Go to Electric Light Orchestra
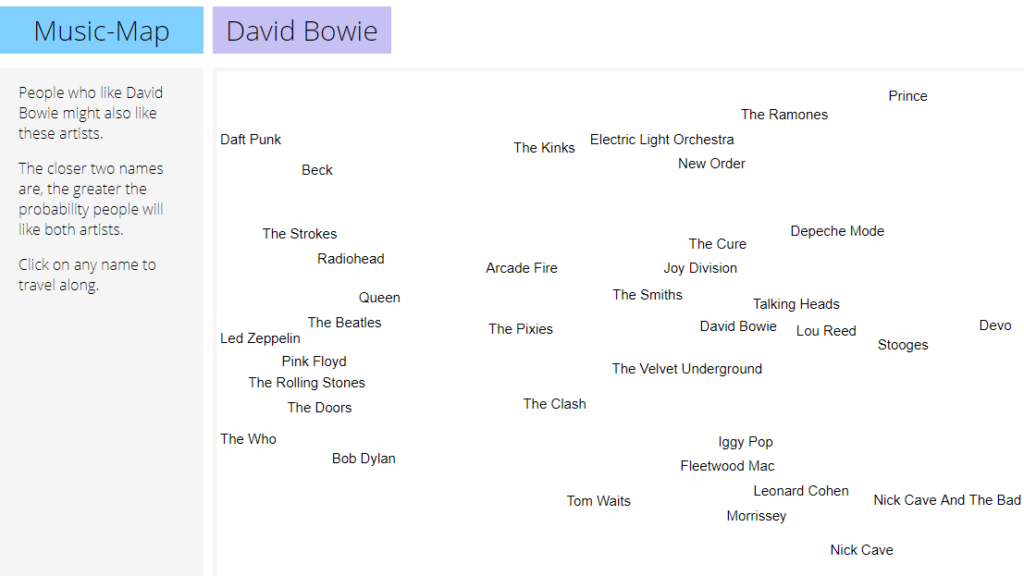The width and height of the screenshot is (1024, 576). pos(661,140)
